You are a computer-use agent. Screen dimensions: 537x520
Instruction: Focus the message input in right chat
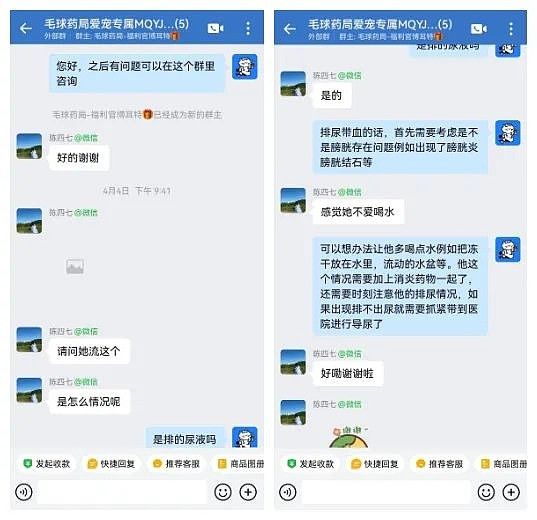(386, 492)
